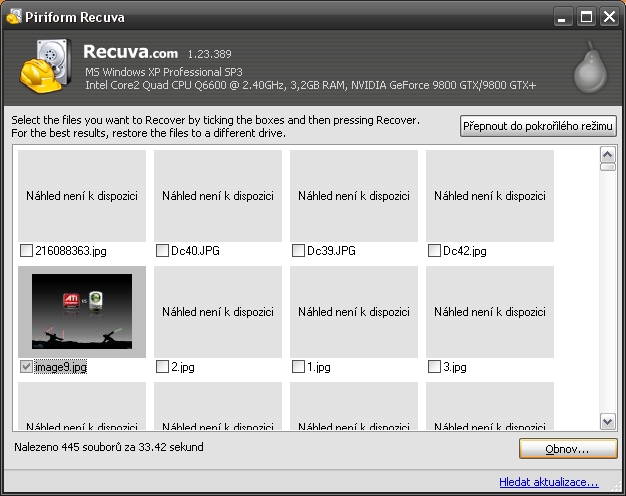Tick the checkbox for 216088363.jpg
This screenshot has height=496, width=626.
click(26, 251)
